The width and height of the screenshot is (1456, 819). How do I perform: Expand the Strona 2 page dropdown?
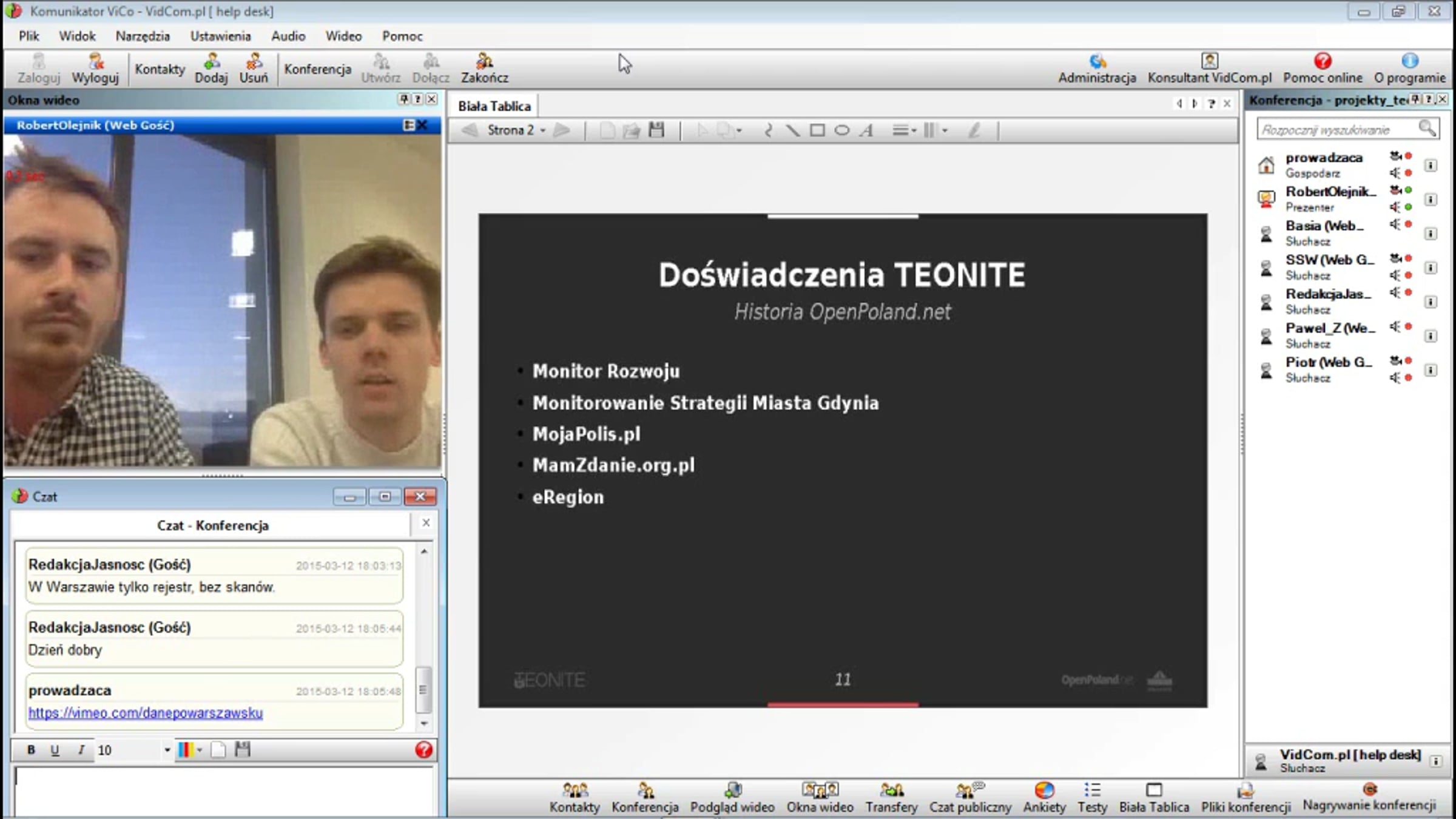(x=543, y=130)
